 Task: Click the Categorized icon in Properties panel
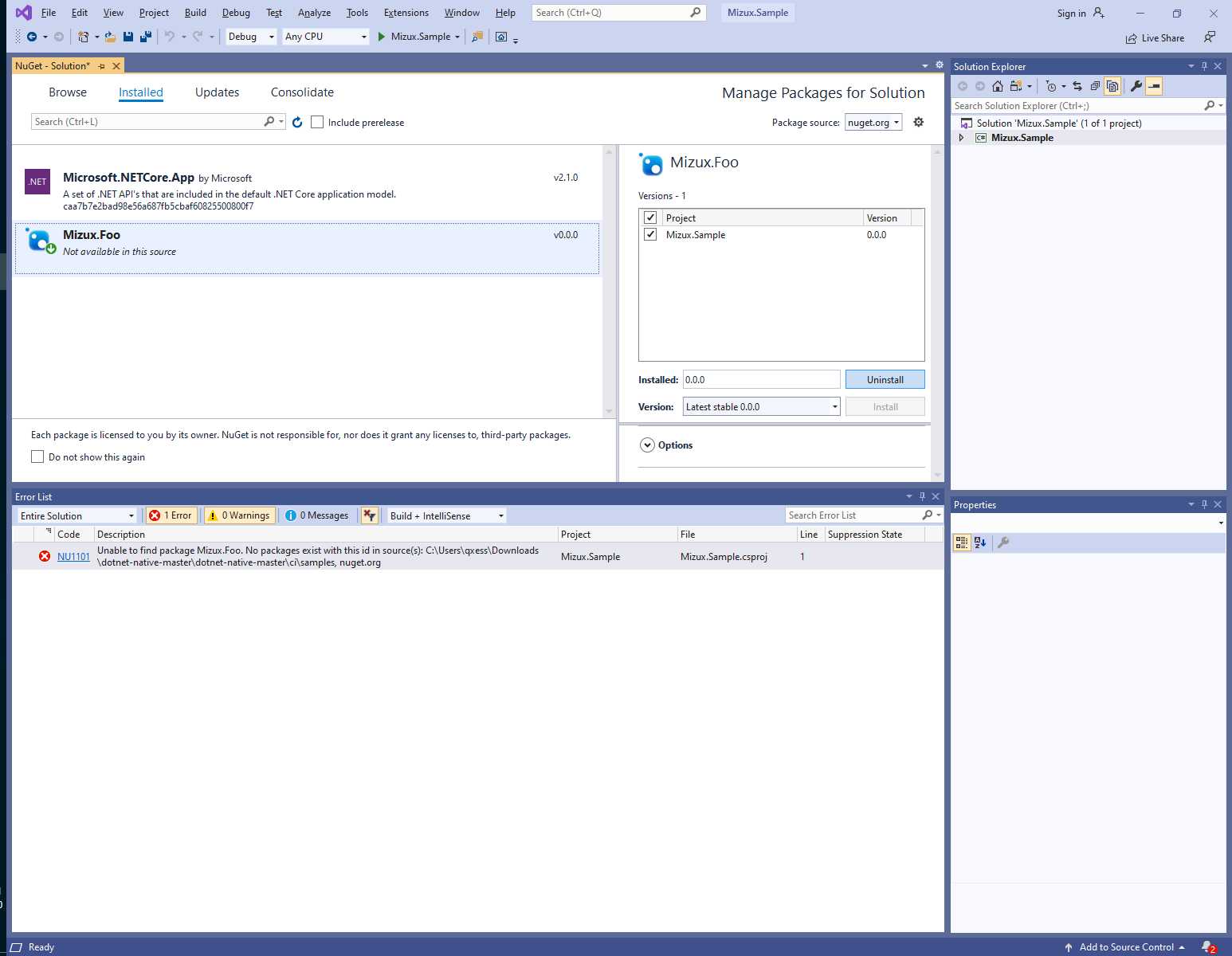click(x=962, y=543)
